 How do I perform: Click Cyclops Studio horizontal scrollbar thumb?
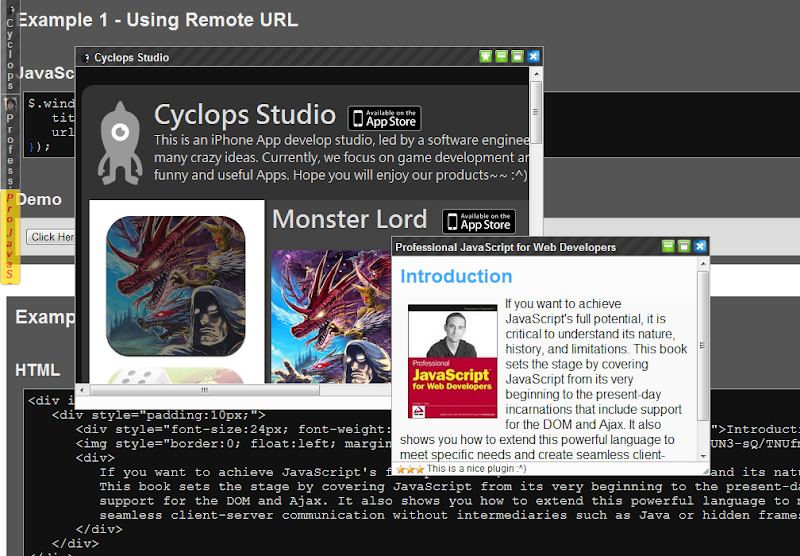tap(205, 390)
